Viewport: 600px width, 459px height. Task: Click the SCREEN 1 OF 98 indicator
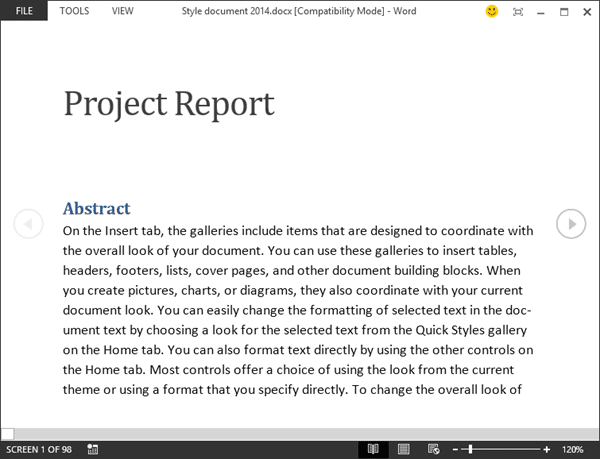point(40,450)
